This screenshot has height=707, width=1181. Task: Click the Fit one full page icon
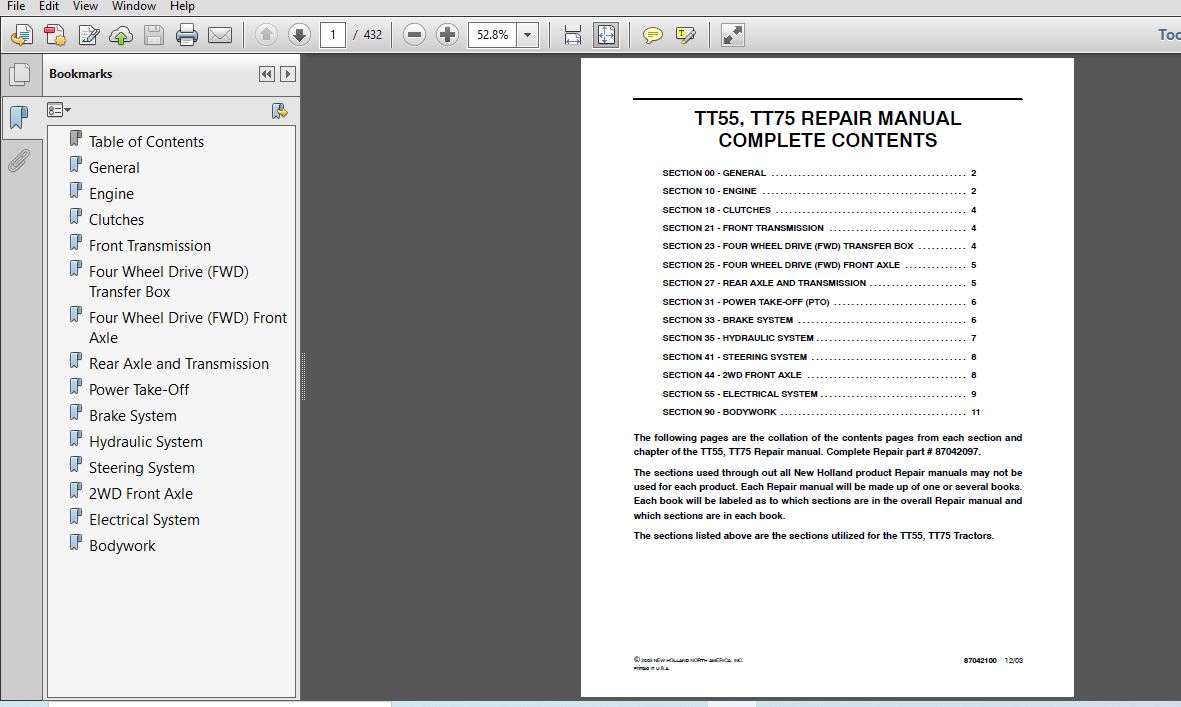tap(606, 35)
